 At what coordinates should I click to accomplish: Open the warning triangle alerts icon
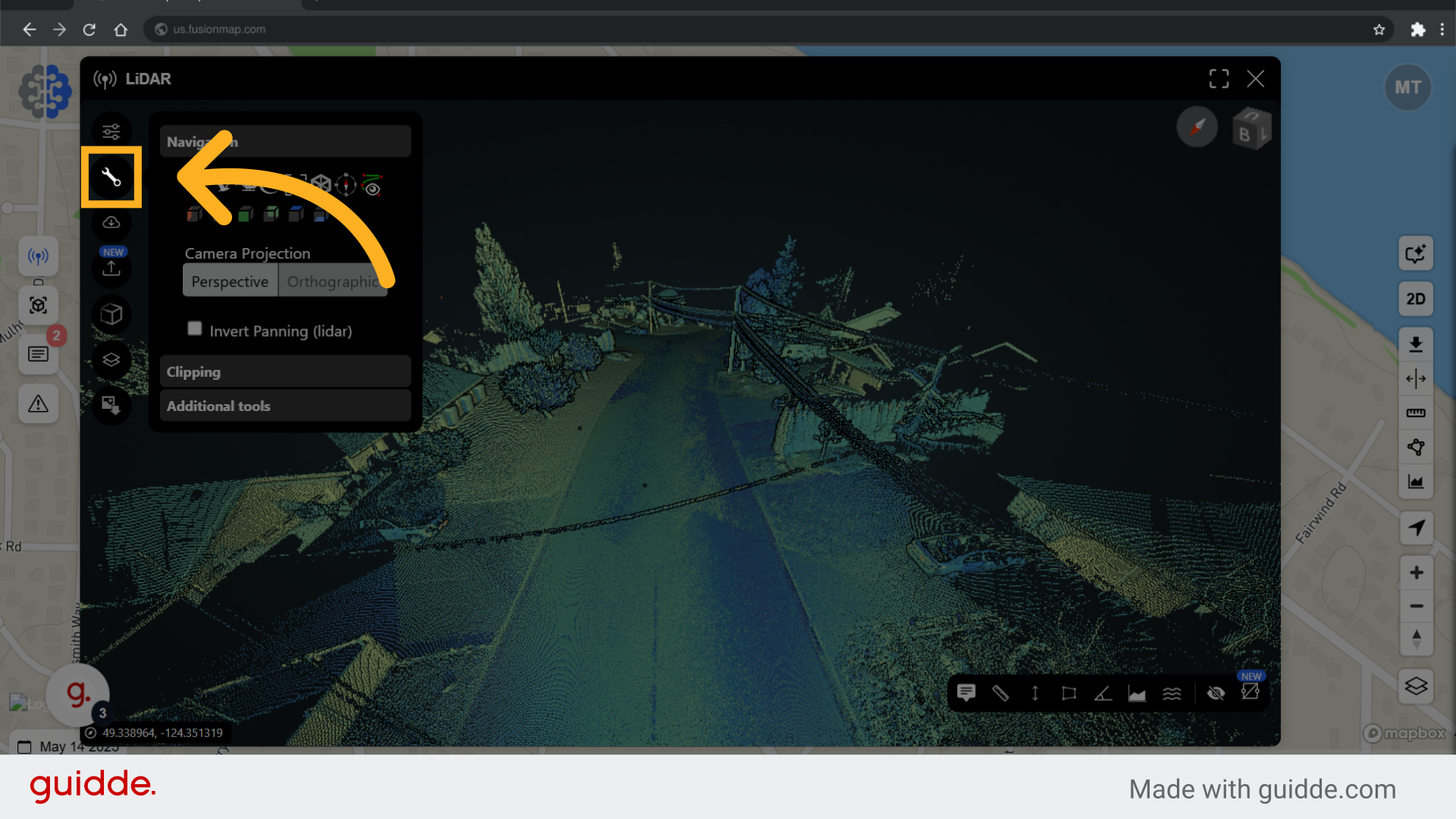pyautogui.click(x=39, y=403)
